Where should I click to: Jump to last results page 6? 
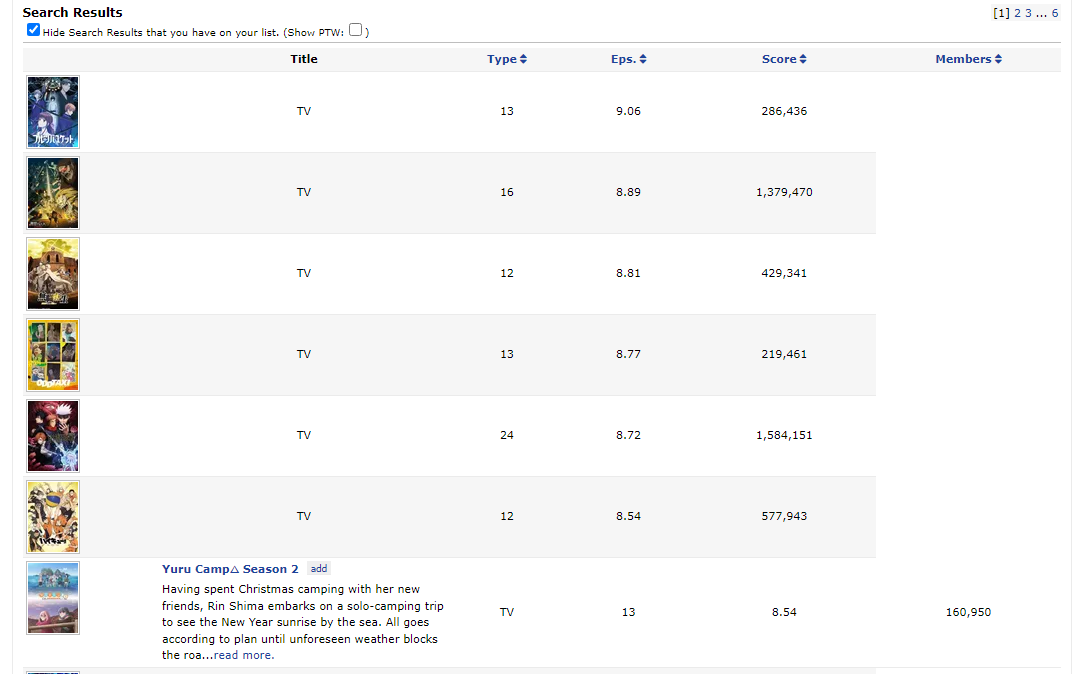click(1055, 13)
